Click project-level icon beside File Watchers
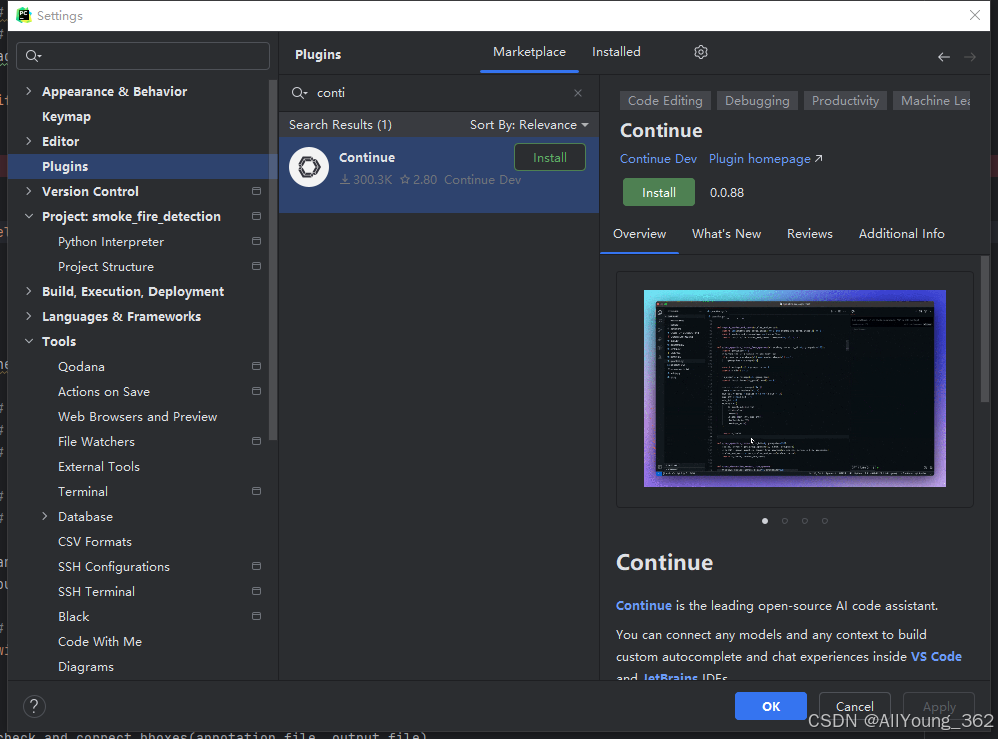 point(257,441)
